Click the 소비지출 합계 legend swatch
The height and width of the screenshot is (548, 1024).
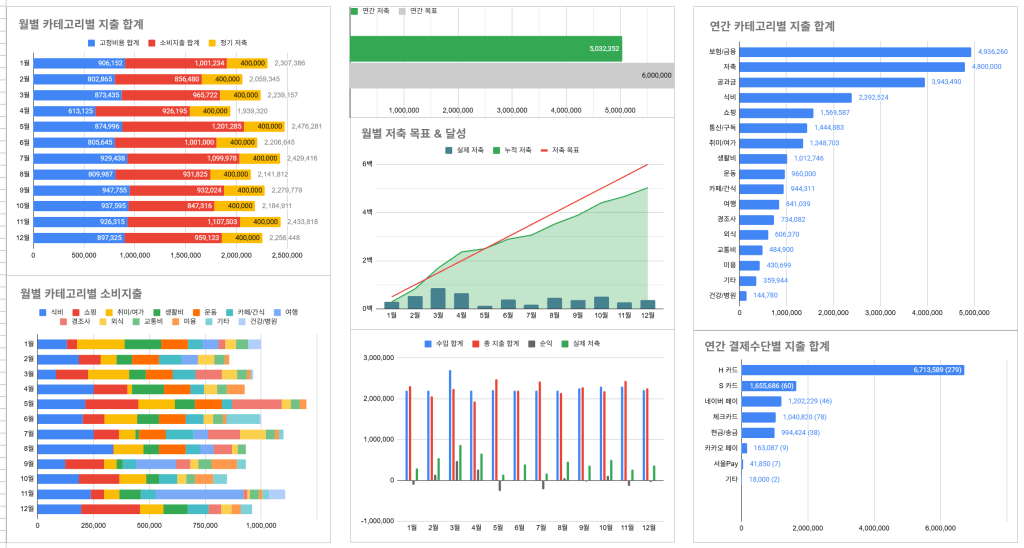click(152, 43)
